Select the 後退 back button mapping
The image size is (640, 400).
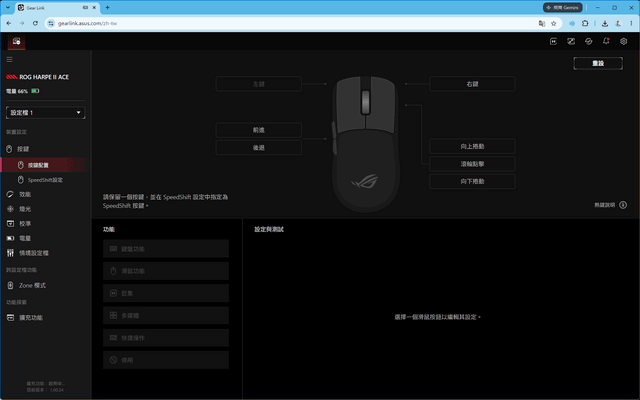tap(259, 148)
